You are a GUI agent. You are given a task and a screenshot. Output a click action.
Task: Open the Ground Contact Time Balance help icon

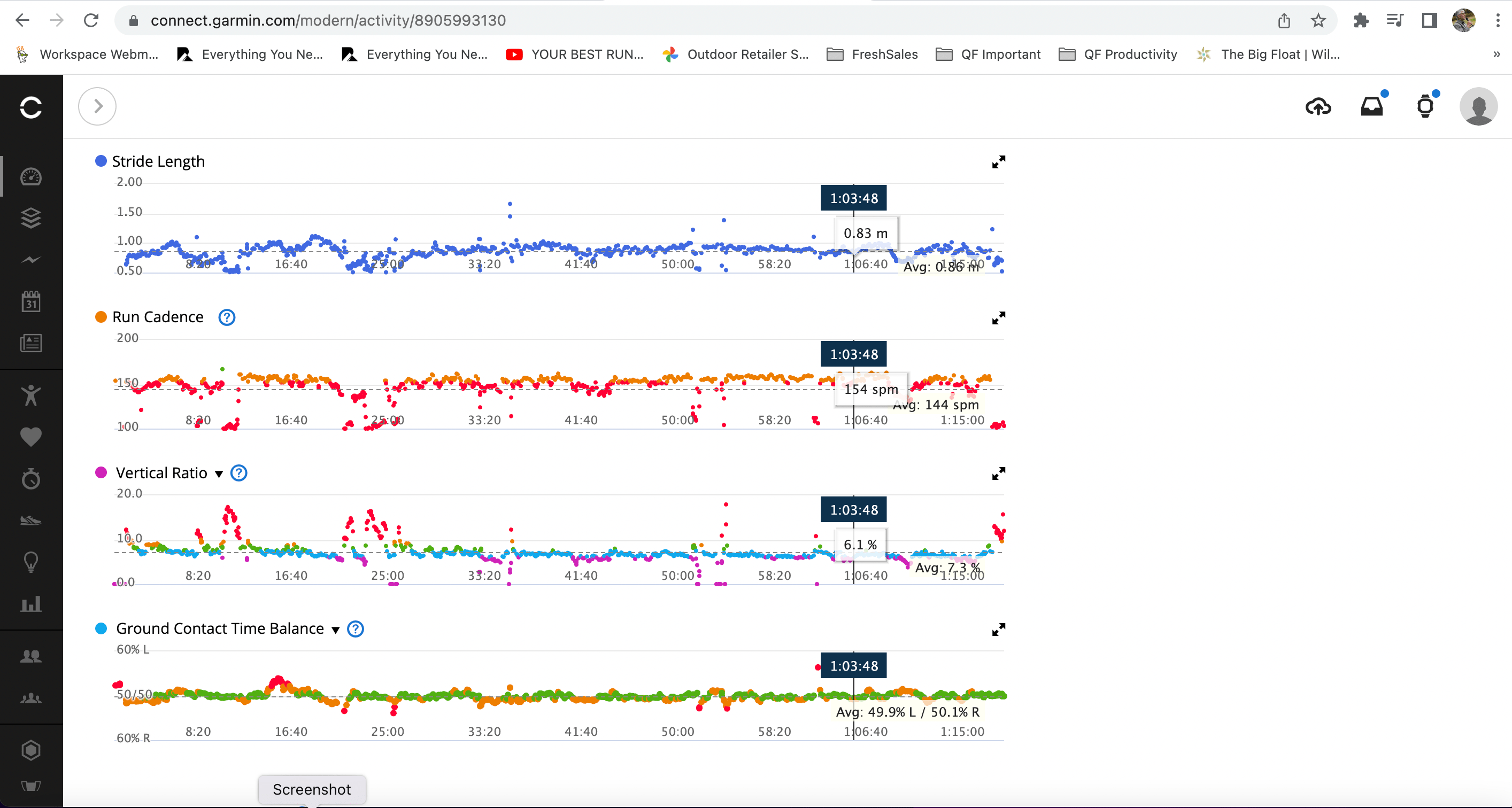[x=355, y=629]
